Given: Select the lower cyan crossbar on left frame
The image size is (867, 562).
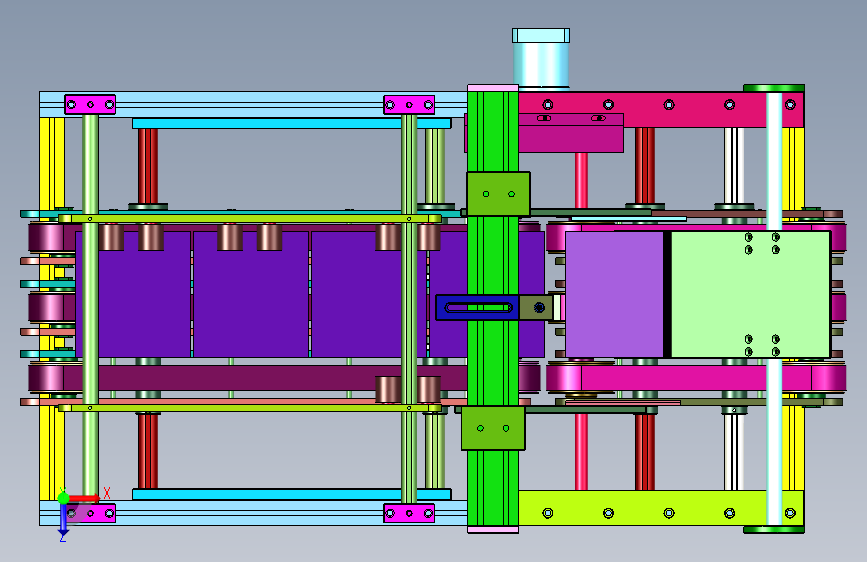Looking at the screenshot, I should click(x=291, y=494).
